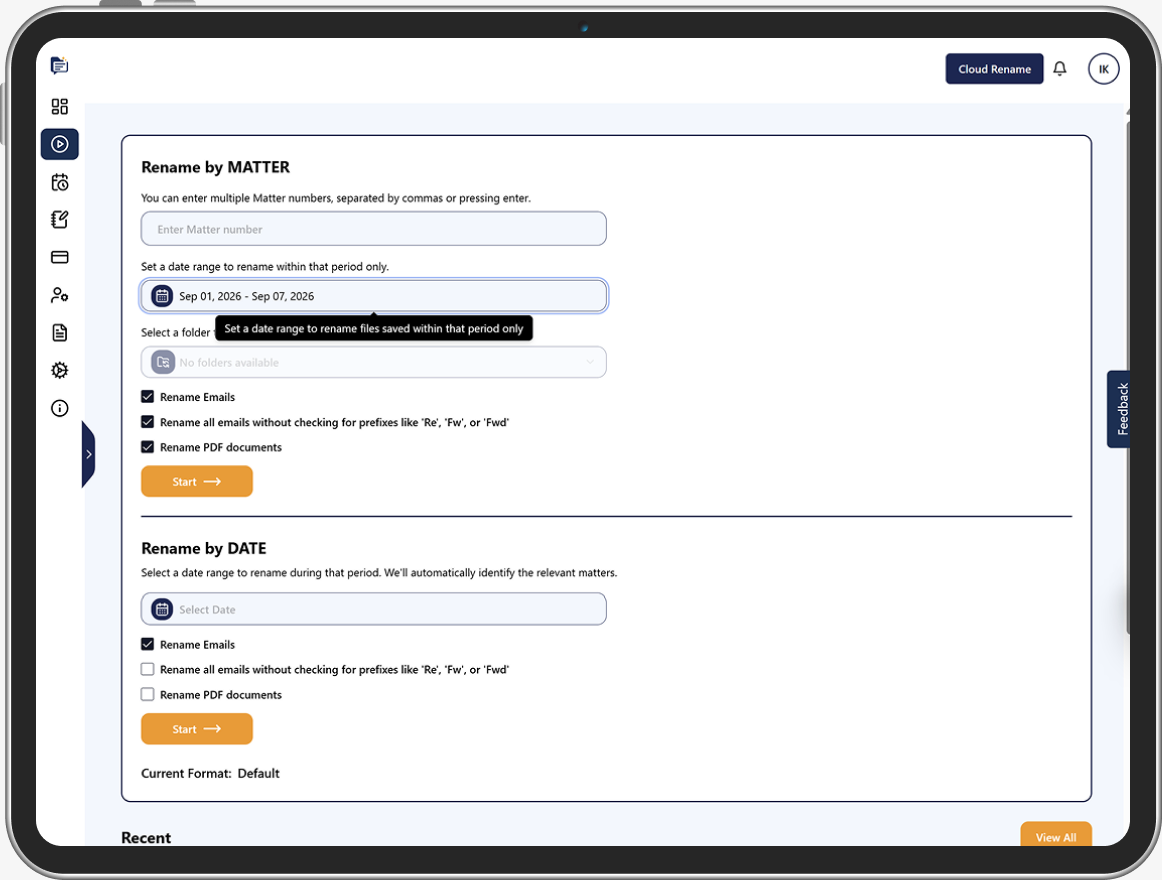The image size is (1162, 880).
Task: Select the play/rename icon in sidebar
Action: 59,144
